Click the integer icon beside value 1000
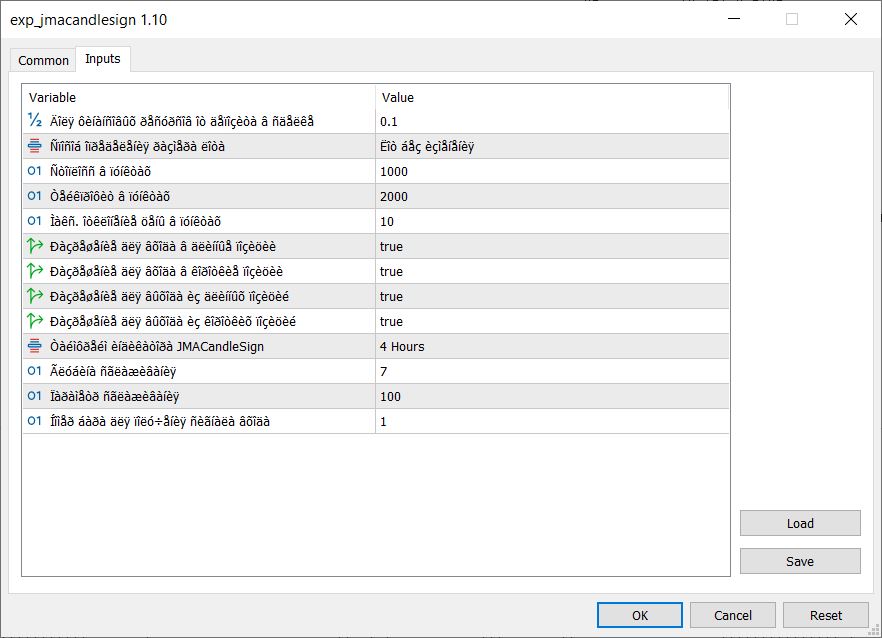 35,170
